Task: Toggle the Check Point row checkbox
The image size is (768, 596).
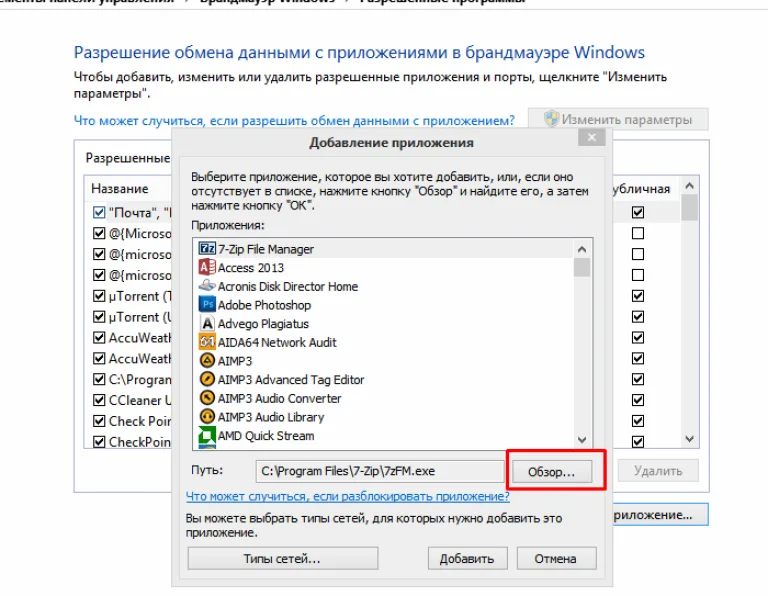Action: 99,421
